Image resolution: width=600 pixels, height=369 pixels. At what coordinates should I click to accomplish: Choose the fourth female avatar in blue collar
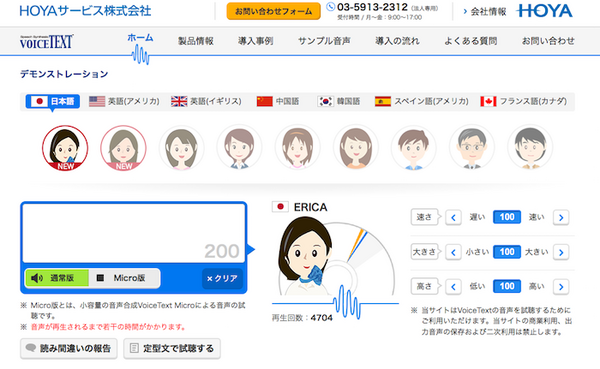(x=239, y=148)
